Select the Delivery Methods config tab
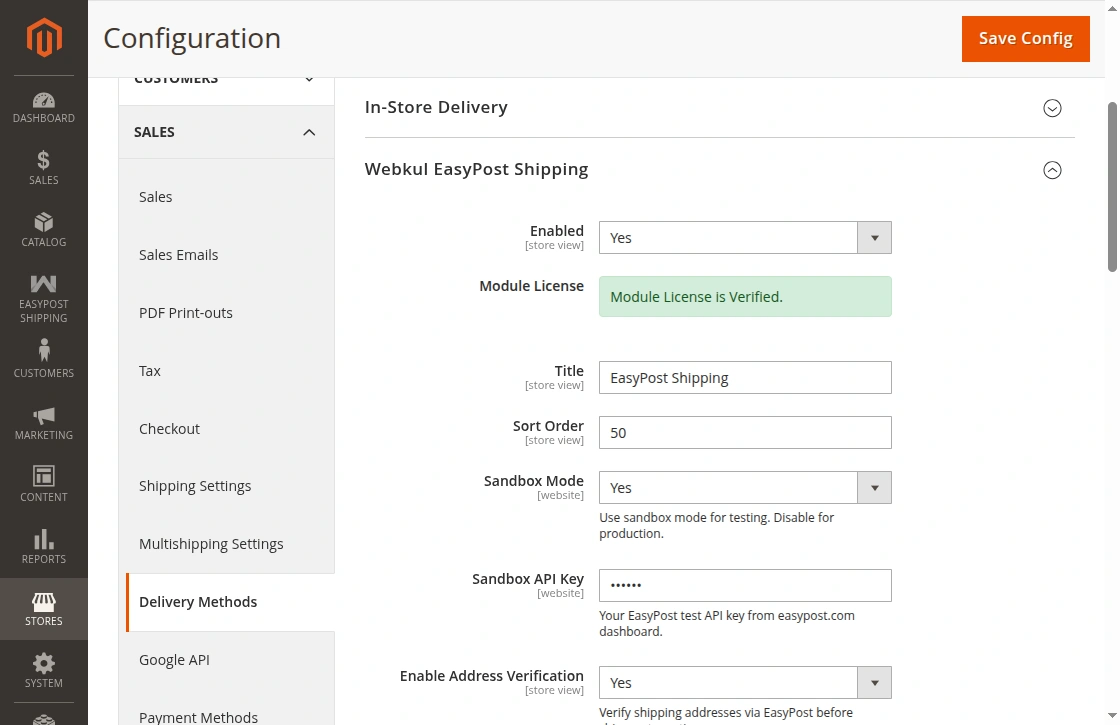Viewport: 1120px width, 725px height. click(230, 602)
